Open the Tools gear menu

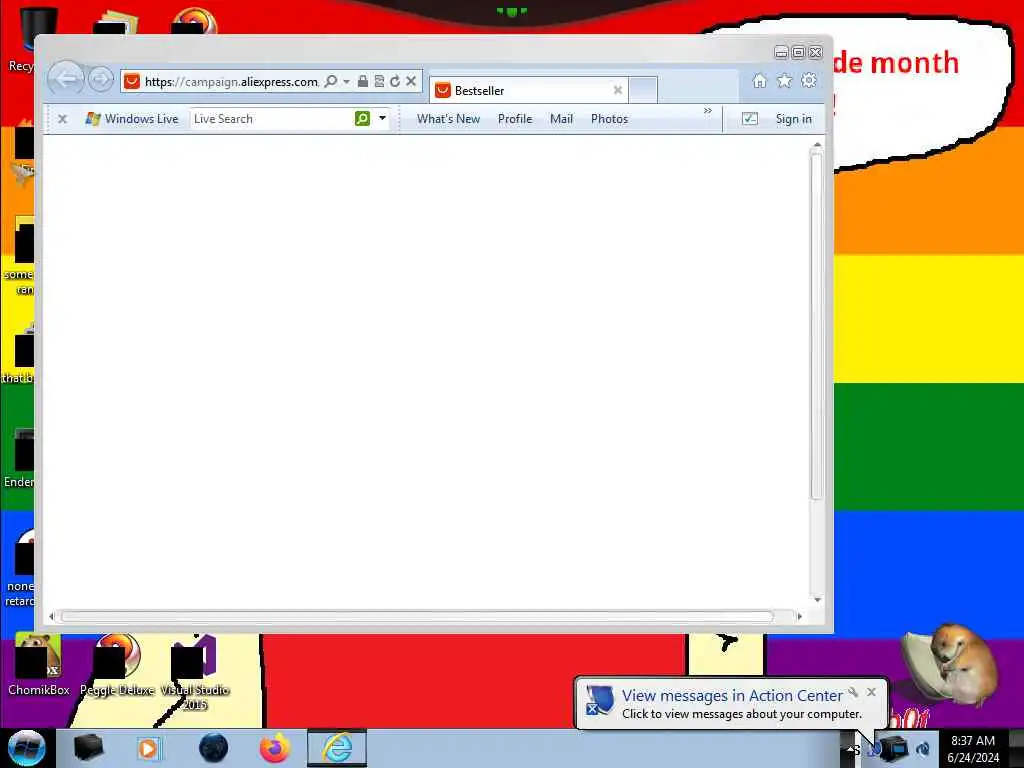point(809,80)
